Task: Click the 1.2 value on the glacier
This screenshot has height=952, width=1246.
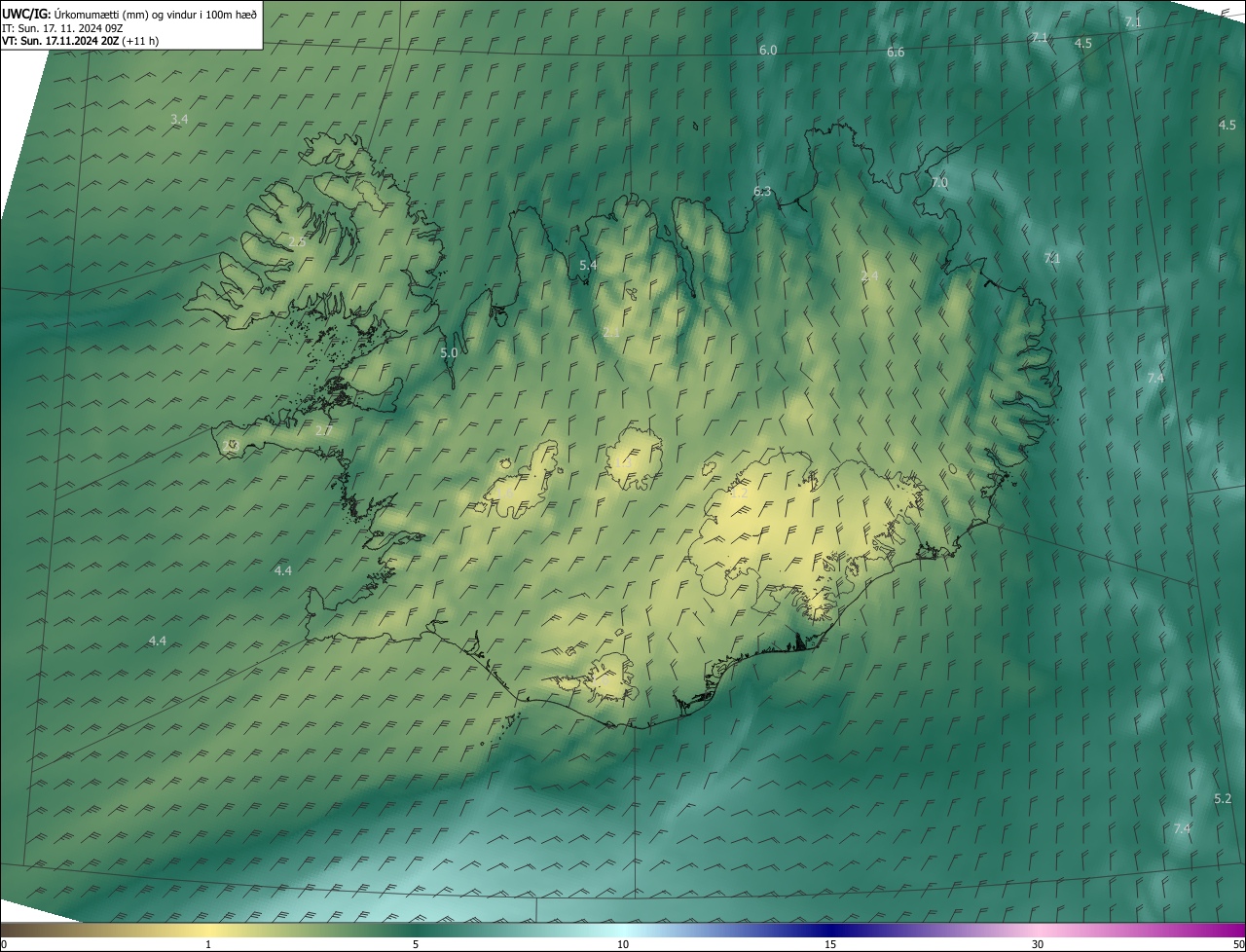Action: pyautogui.click(x=740, y=494)
